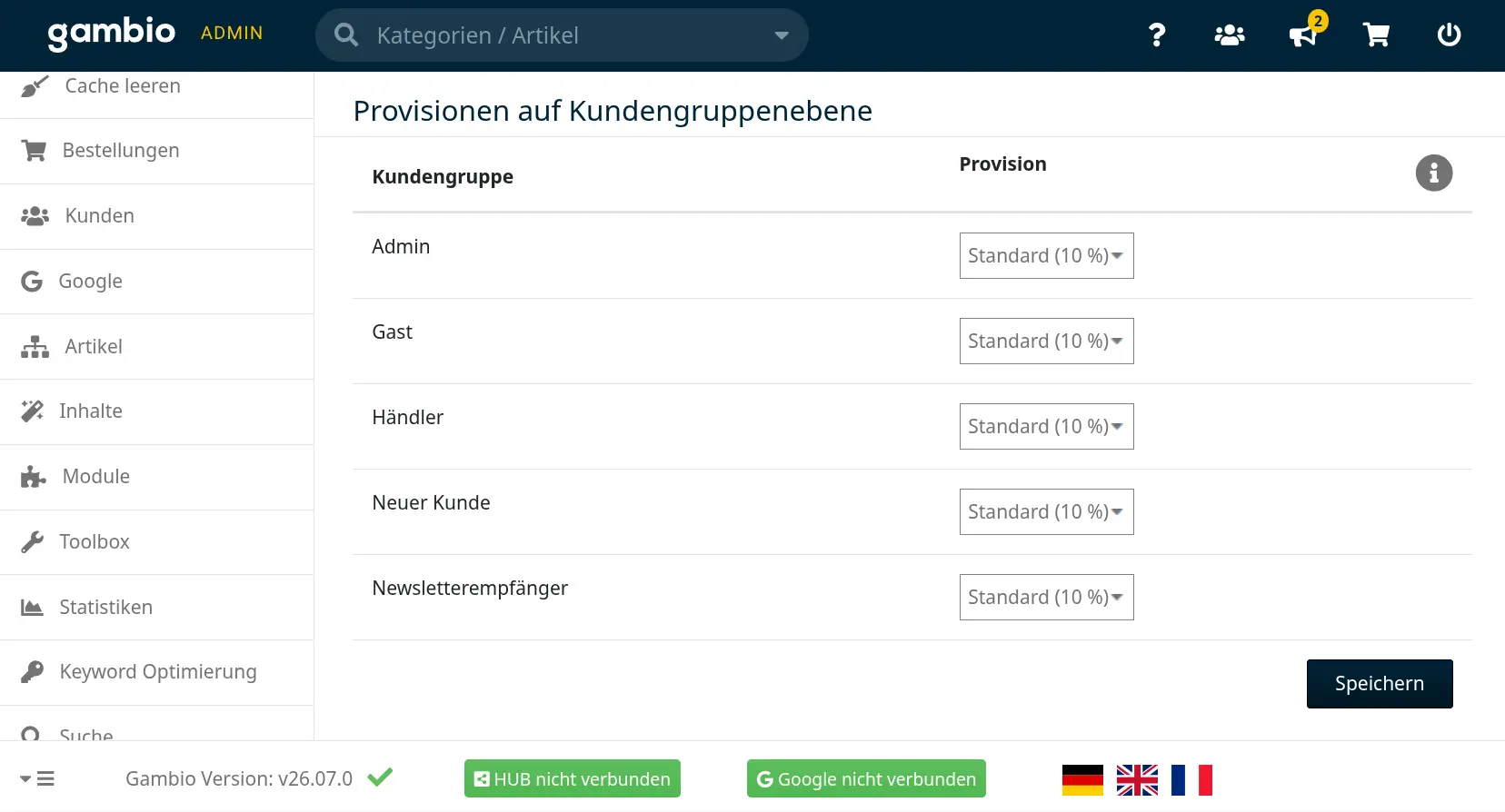Select the French flag language
Viewport: 1505px width, 812px height.
tap(1191, 780)
